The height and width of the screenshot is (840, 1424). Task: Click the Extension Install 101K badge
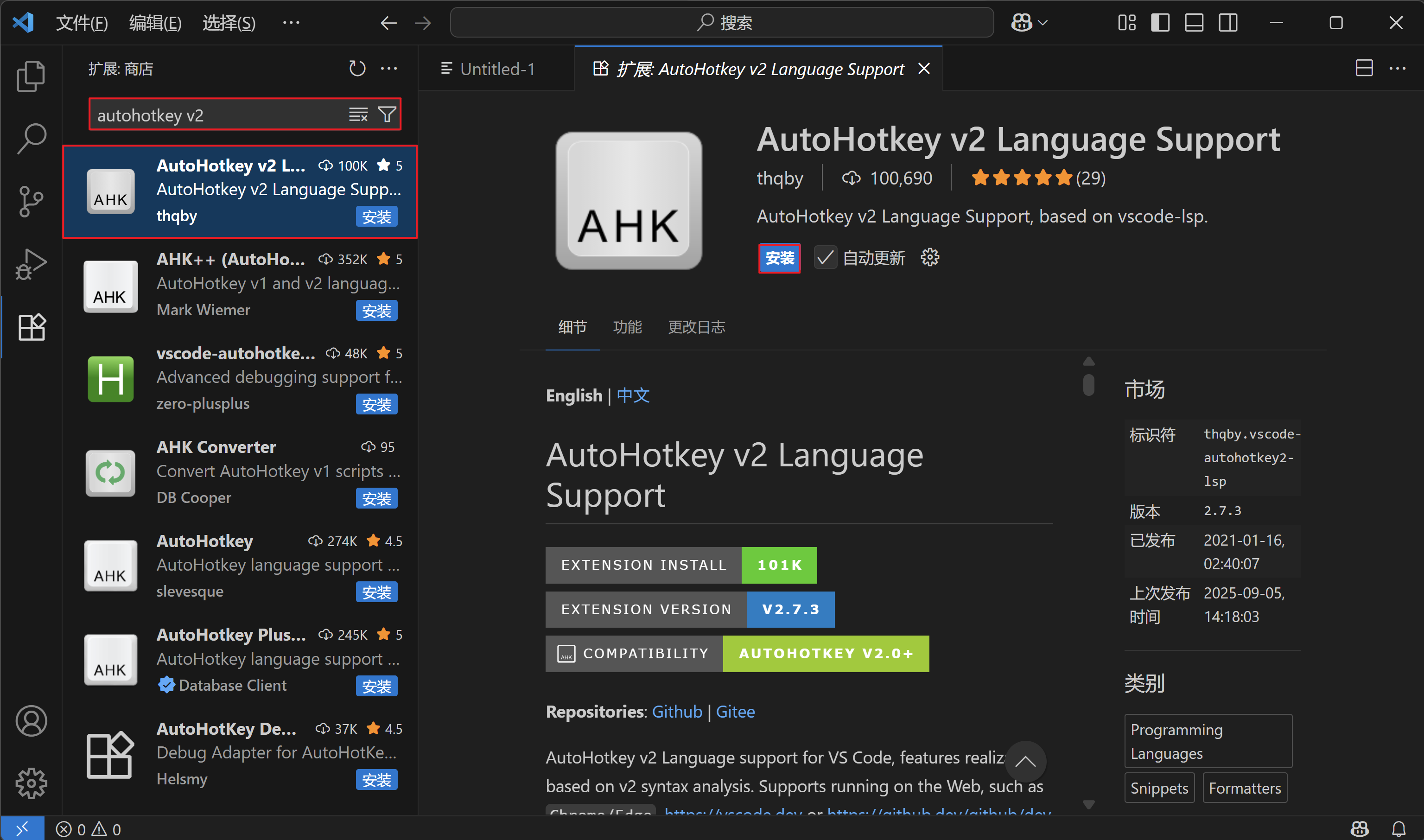click(681, 565)
